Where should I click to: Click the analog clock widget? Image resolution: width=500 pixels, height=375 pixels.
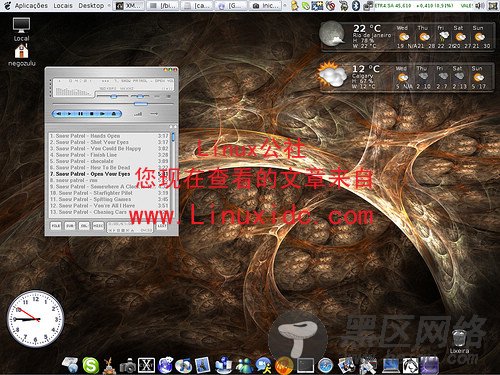click(x=35, y=319)
